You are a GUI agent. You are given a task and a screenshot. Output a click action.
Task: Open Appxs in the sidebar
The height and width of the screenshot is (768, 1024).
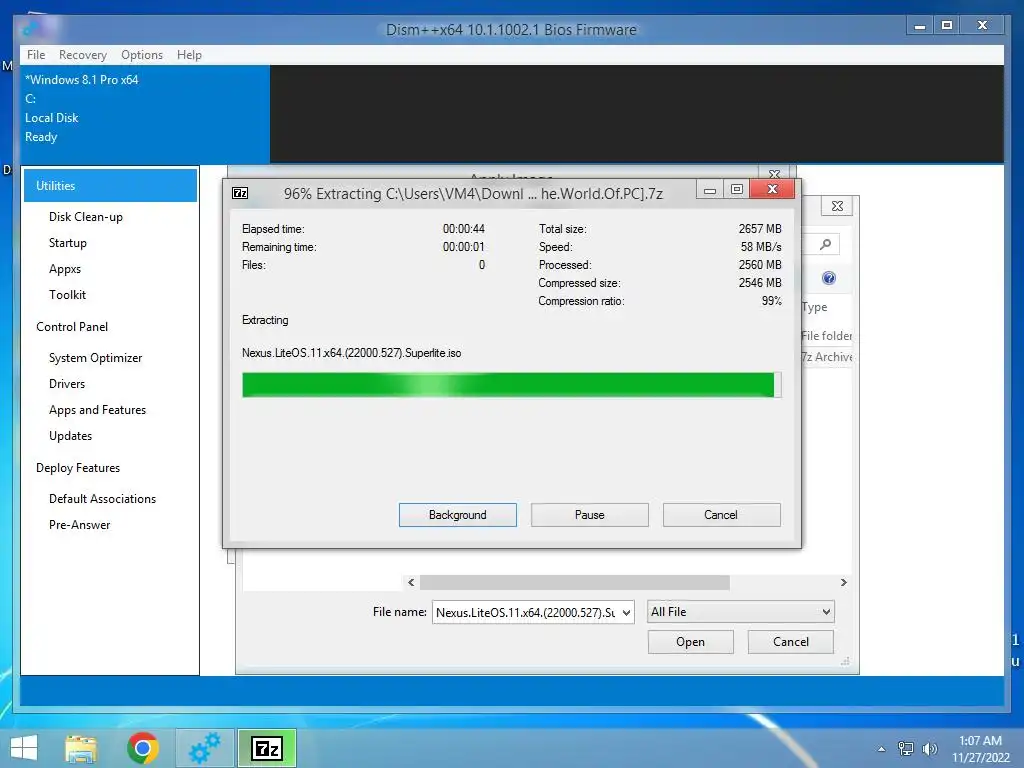[x=65, y=269]
